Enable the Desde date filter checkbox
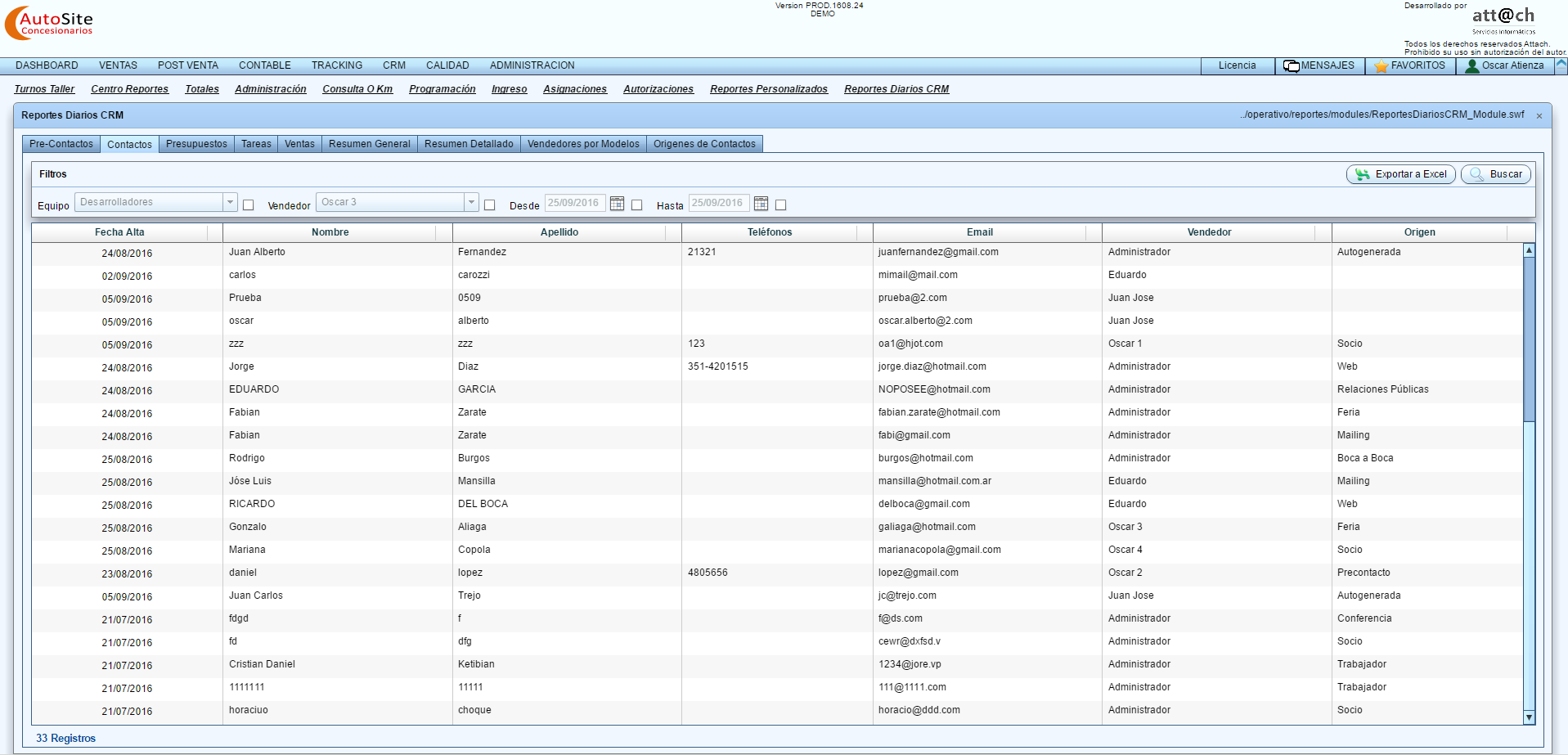Screen dimensions: 1568x755 (x=637, y=205)
